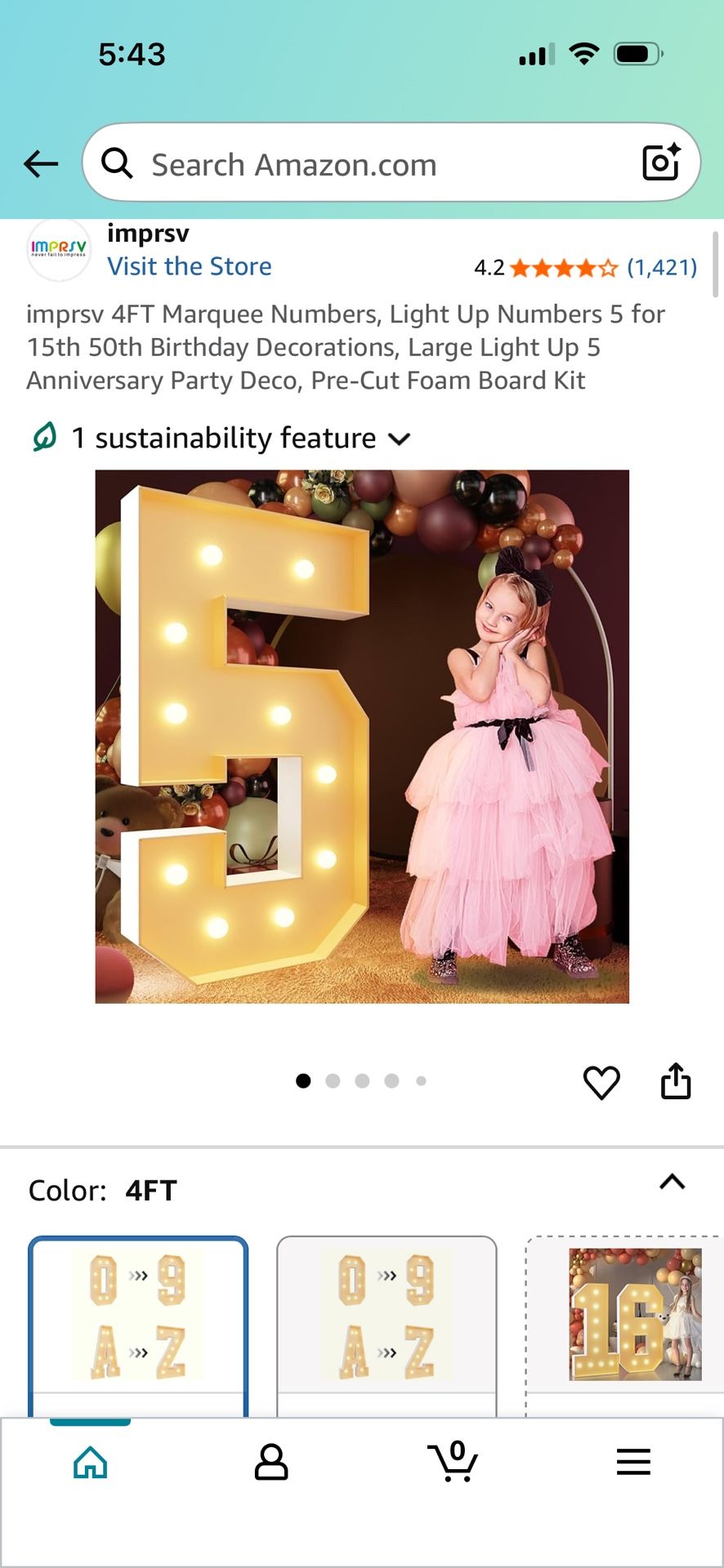This screenshot has height=1568, width=724.
Task: Jump to the second image dot
Action: tap(333, 1081)
